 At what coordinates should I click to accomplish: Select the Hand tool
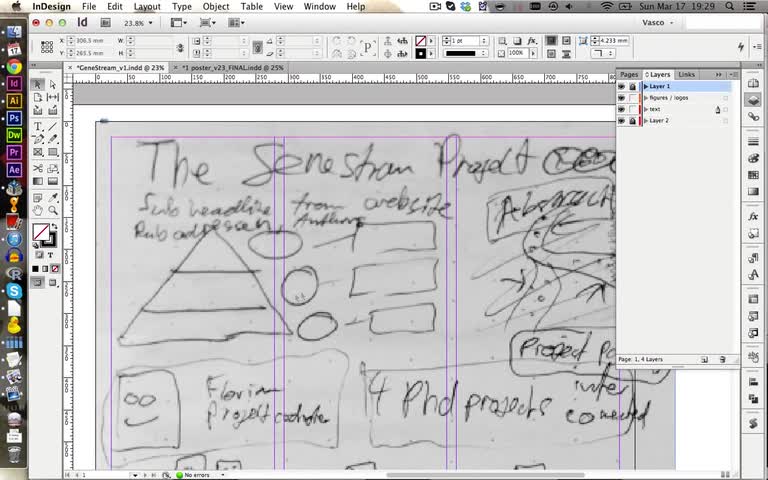38,211
